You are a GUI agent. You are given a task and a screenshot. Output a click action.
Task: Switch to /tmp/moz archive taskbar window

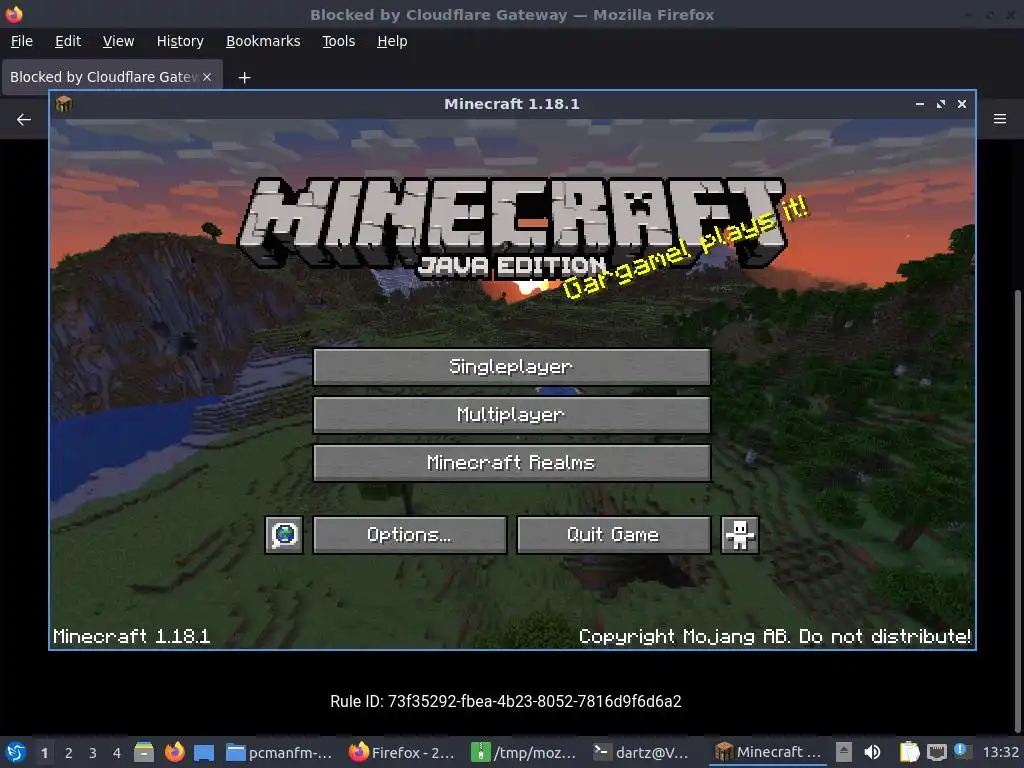524,752
